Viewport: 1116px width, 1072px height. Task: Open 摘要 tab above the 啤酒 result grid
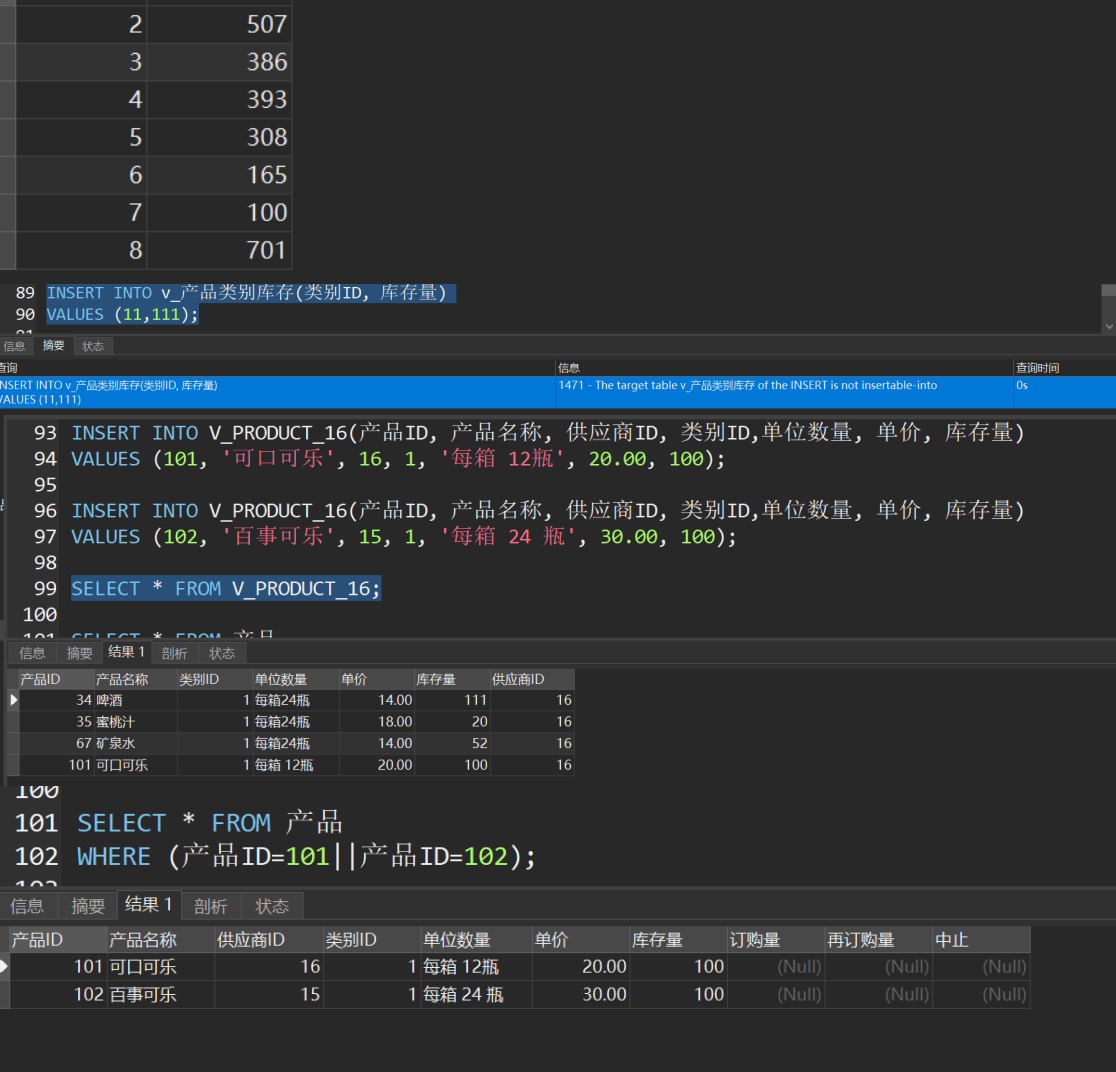[79, 653]
